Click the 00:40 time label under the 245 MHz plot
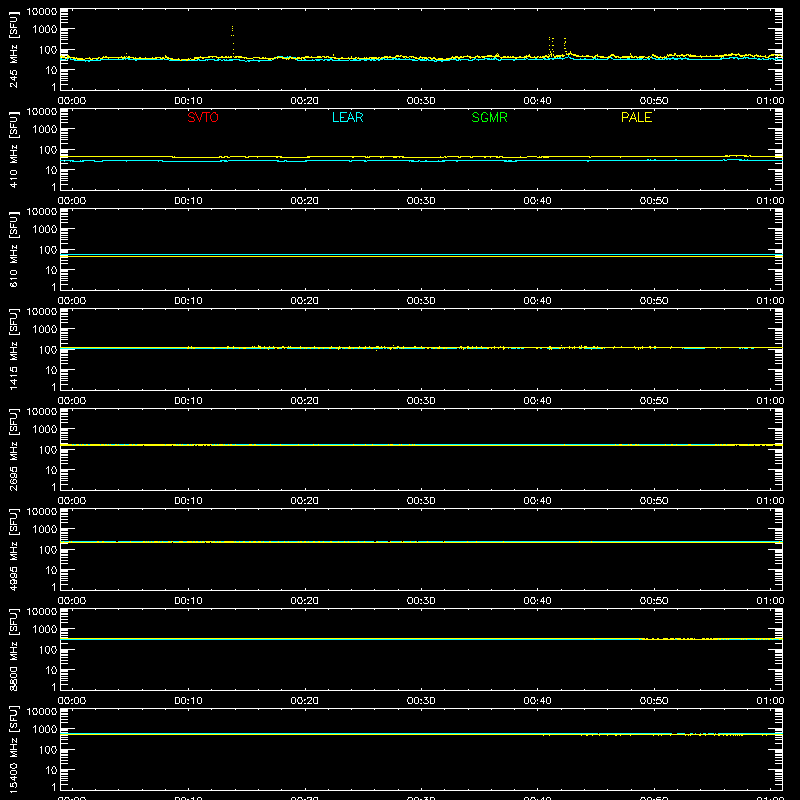The image size is (800, 800). [x=537, y=101]
